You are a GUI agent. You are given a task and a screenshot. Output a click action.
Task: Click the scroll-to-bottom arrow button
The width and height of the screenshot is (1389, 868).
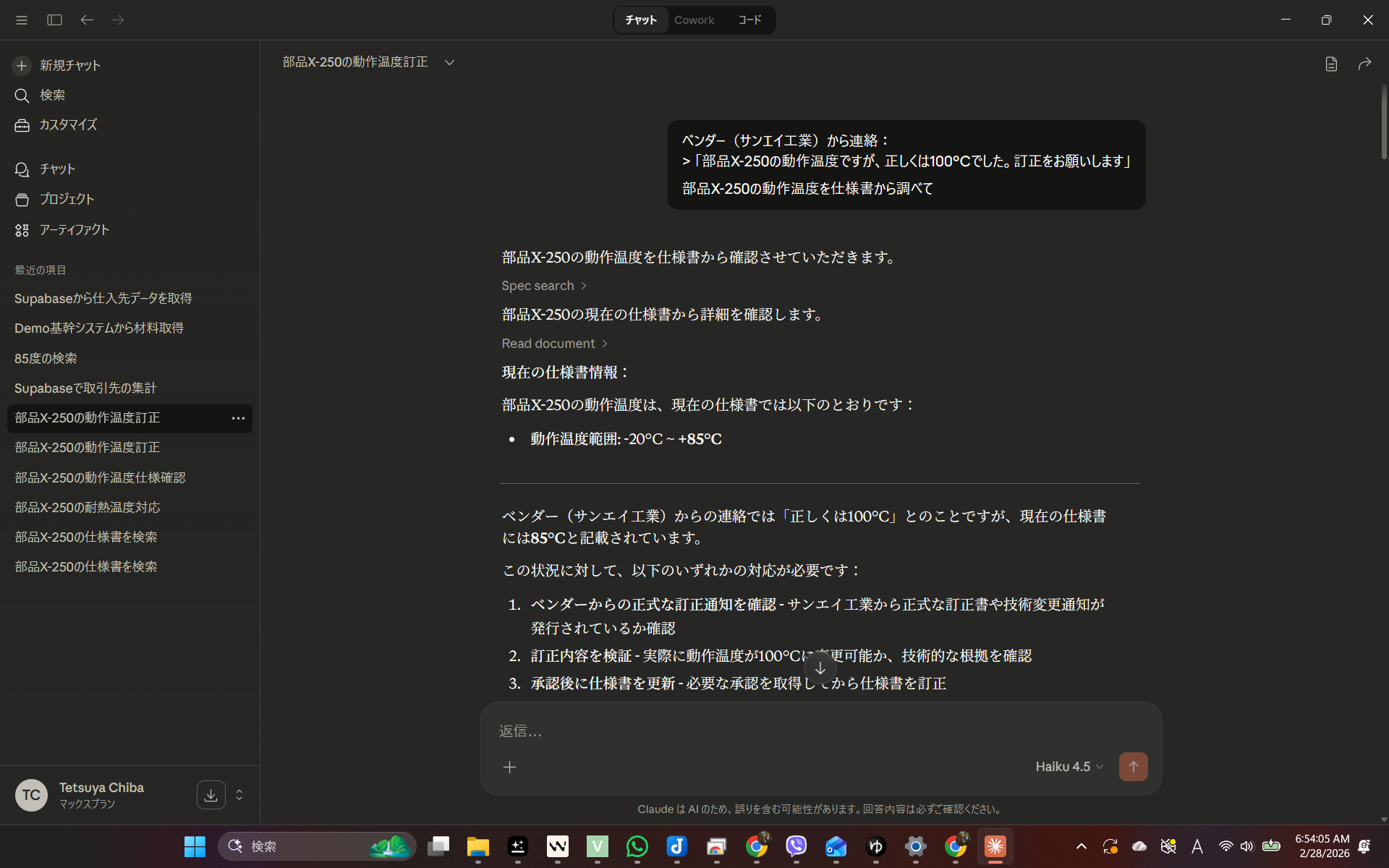point(820,668)
